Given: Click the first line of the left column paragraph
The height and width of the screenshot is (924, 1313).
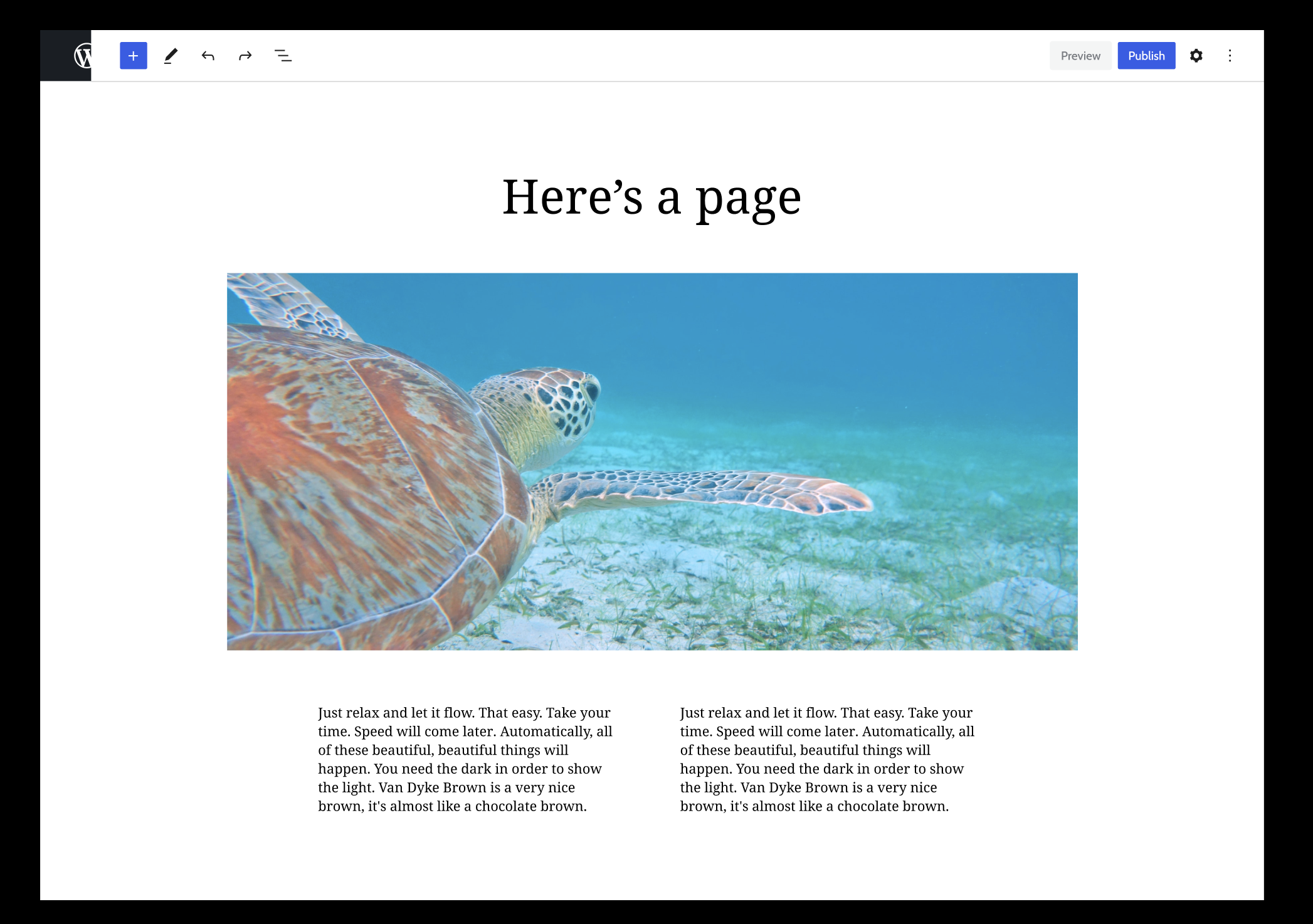Looking at the screenshot, I should coord(463,713).
